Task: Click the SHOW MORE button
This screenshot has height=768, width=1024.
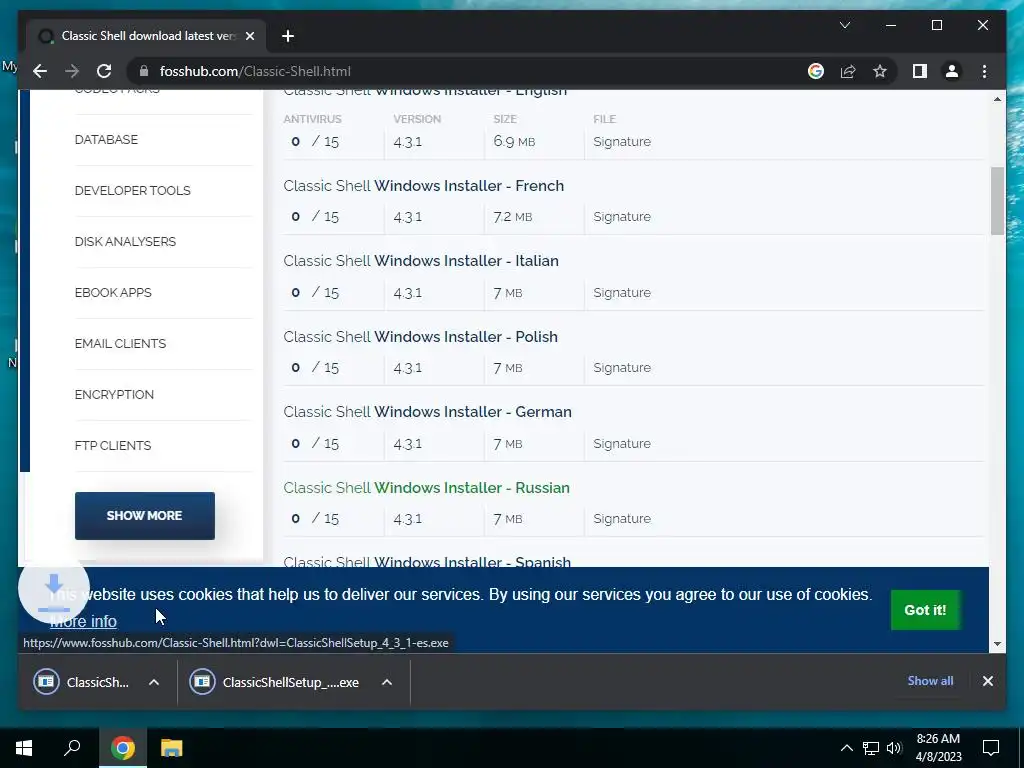Action: click(144, 516)
